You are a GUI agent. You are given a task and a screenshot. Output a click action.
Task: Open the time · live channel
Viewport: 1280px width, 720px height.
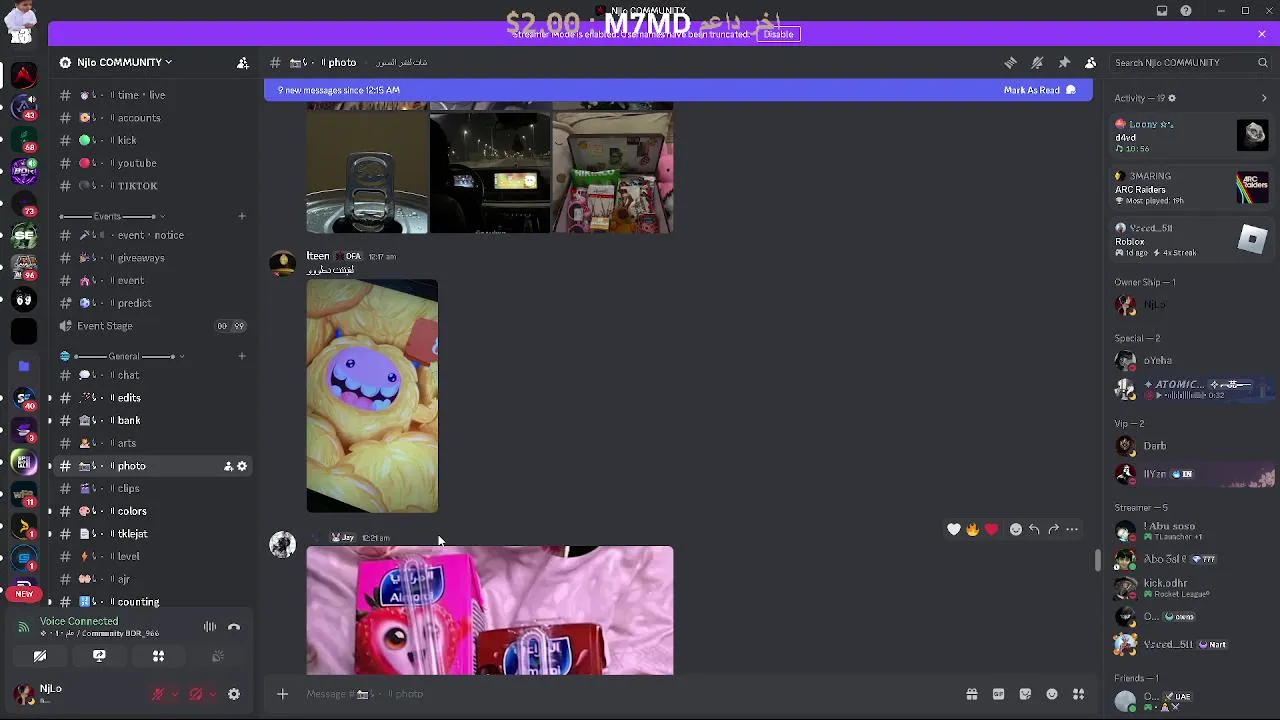click(x=152, y=95)
